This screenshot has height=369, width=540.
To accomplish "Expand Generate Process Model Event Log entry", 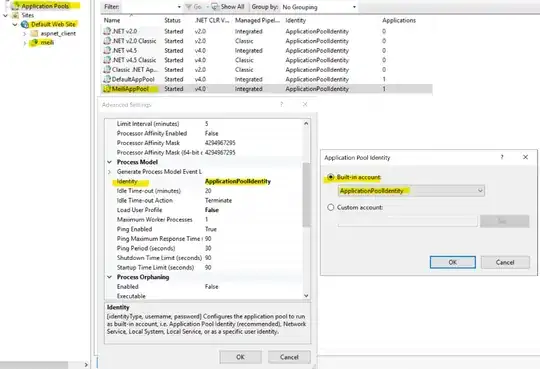I will coord(110,172).
